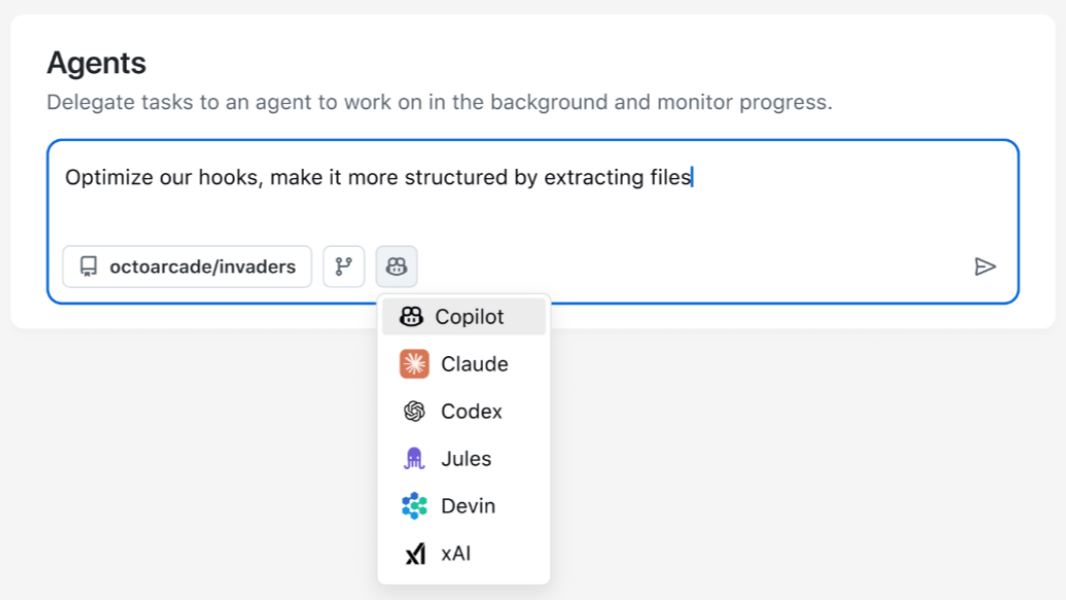Click the monitor icon beside octoarcade/invaders
Image resolution: width=1066 pixels, height=600 pixels.
point(88,266)
